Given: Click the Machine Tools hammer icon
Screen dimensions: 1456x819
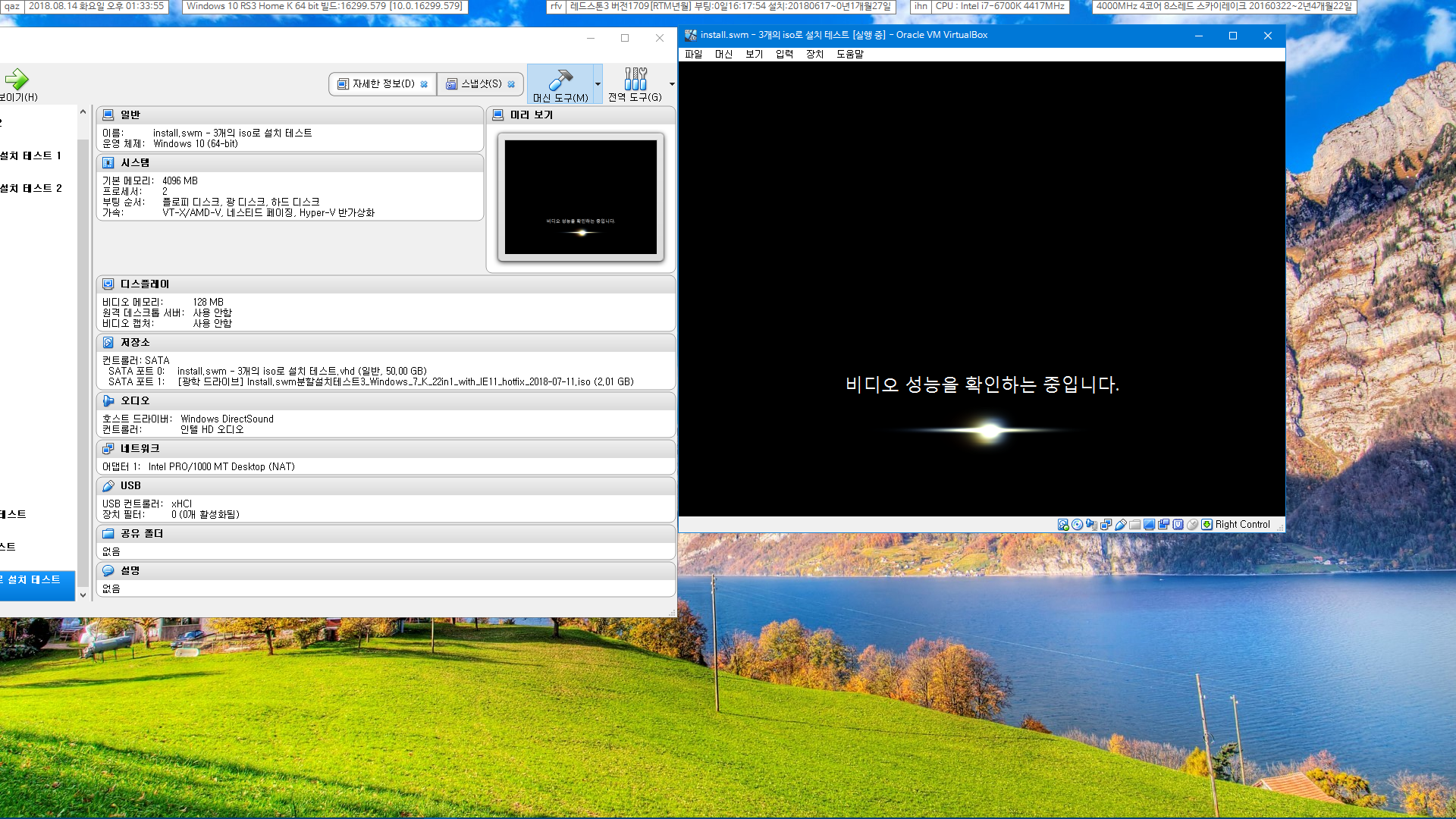Looking at the screenshot, I should click(560, 79).
